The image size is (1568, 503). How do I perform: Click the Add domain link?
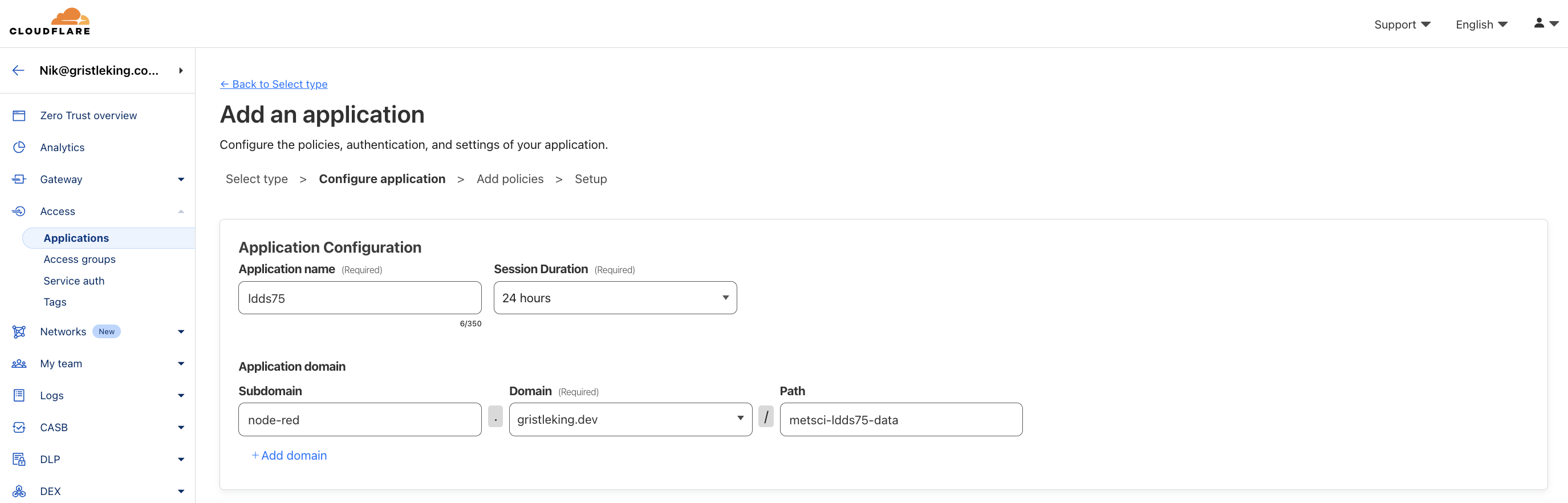click(289, 456)
